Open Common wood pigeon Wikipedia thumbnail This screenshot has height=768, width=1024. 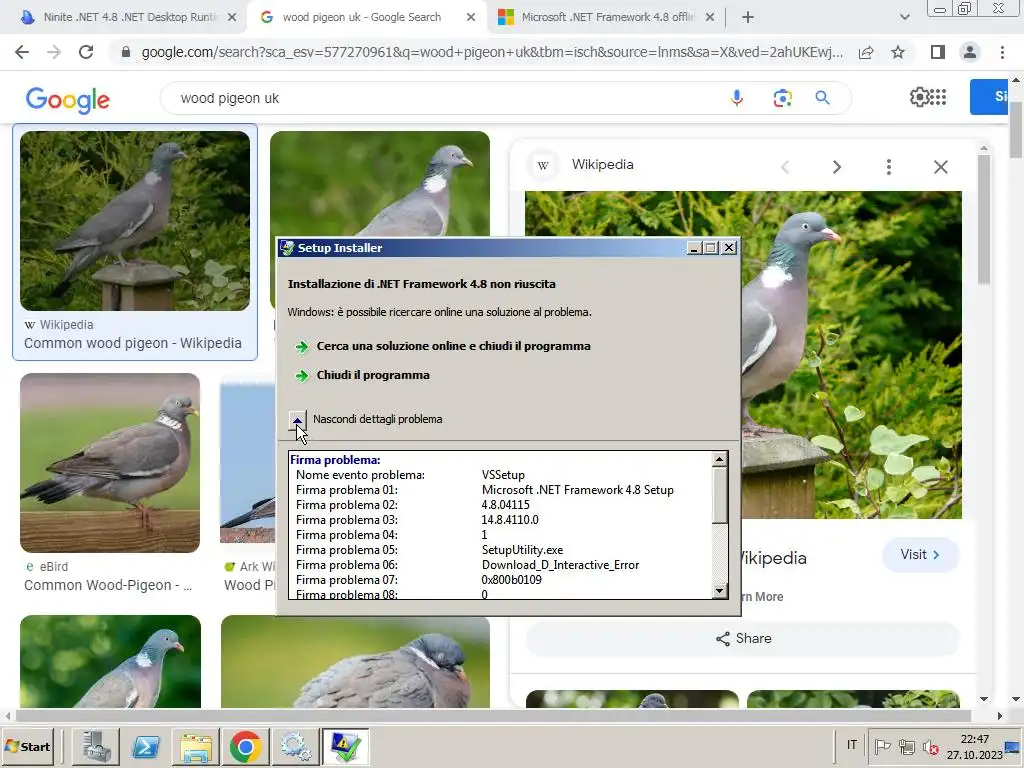(135, 221)
